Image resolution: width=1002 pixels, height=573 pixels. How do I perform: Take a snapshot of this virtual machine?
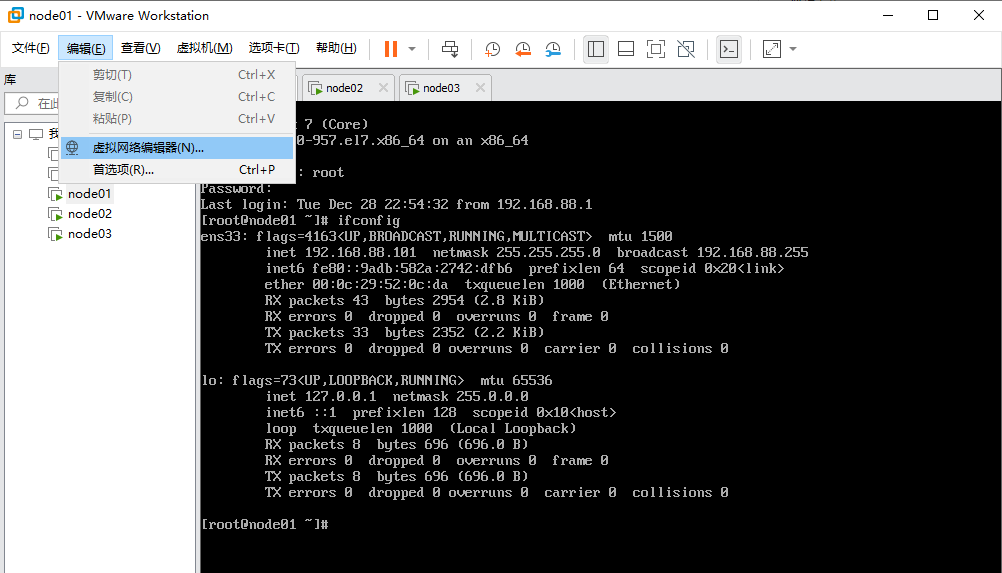coord(492,49)
